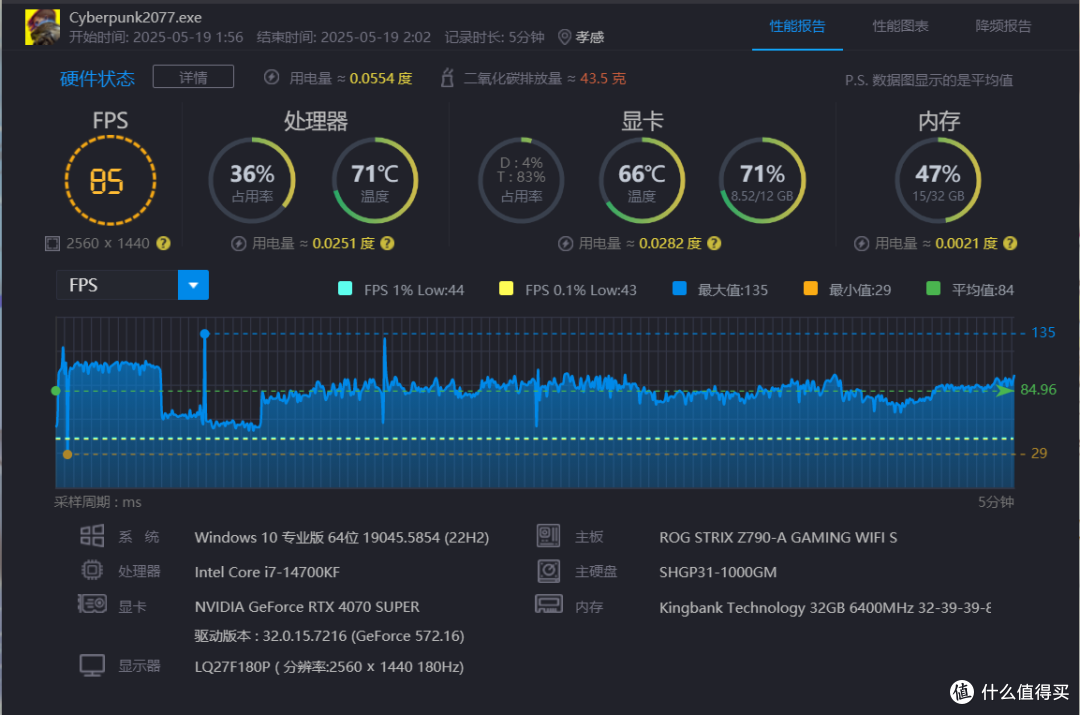Click the LQ27F180P display text
The image size is (1080, 715).
click(x=329, y=667)
